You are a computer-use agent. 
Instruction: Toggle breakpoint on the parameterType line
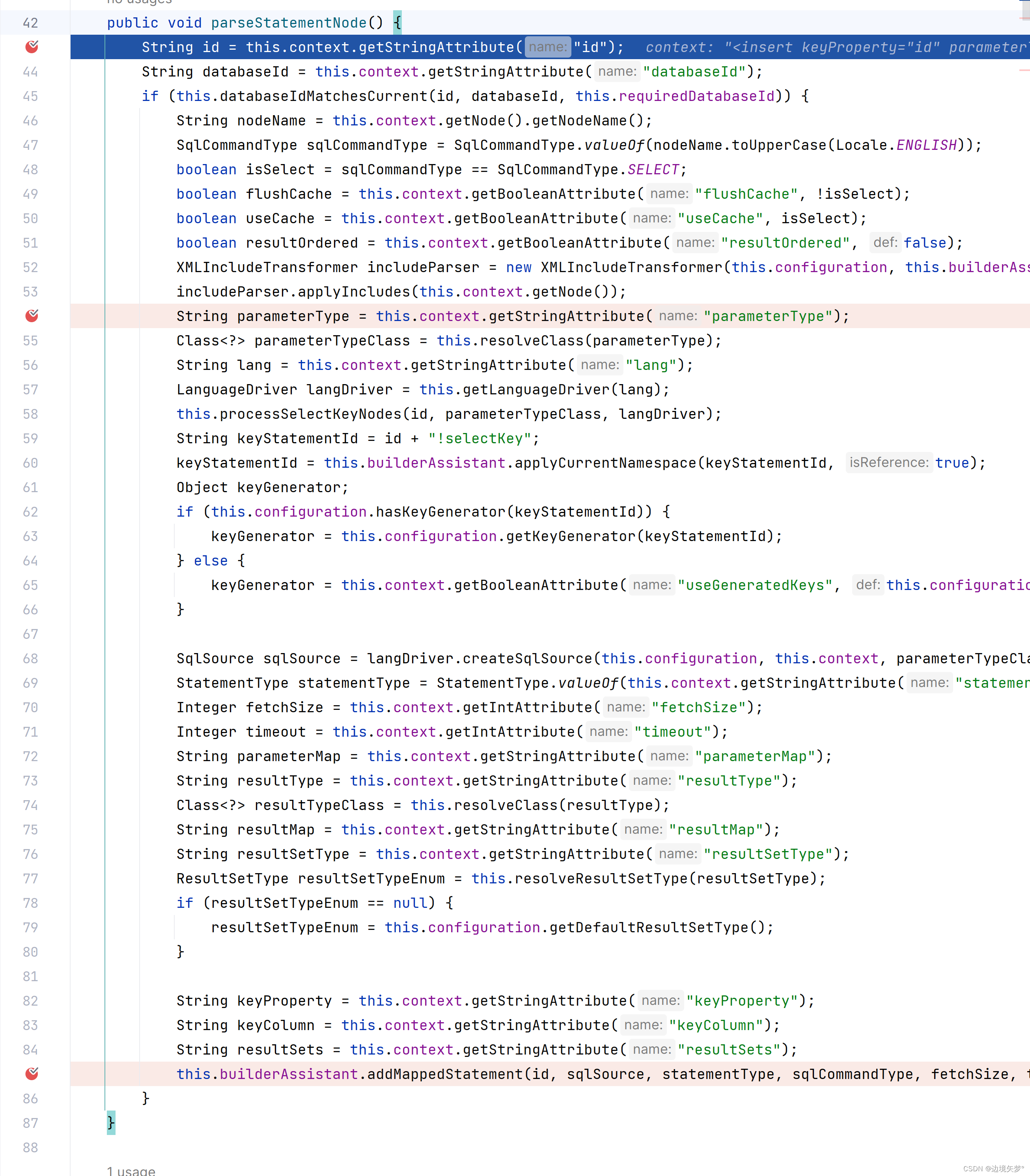[32, 315]
